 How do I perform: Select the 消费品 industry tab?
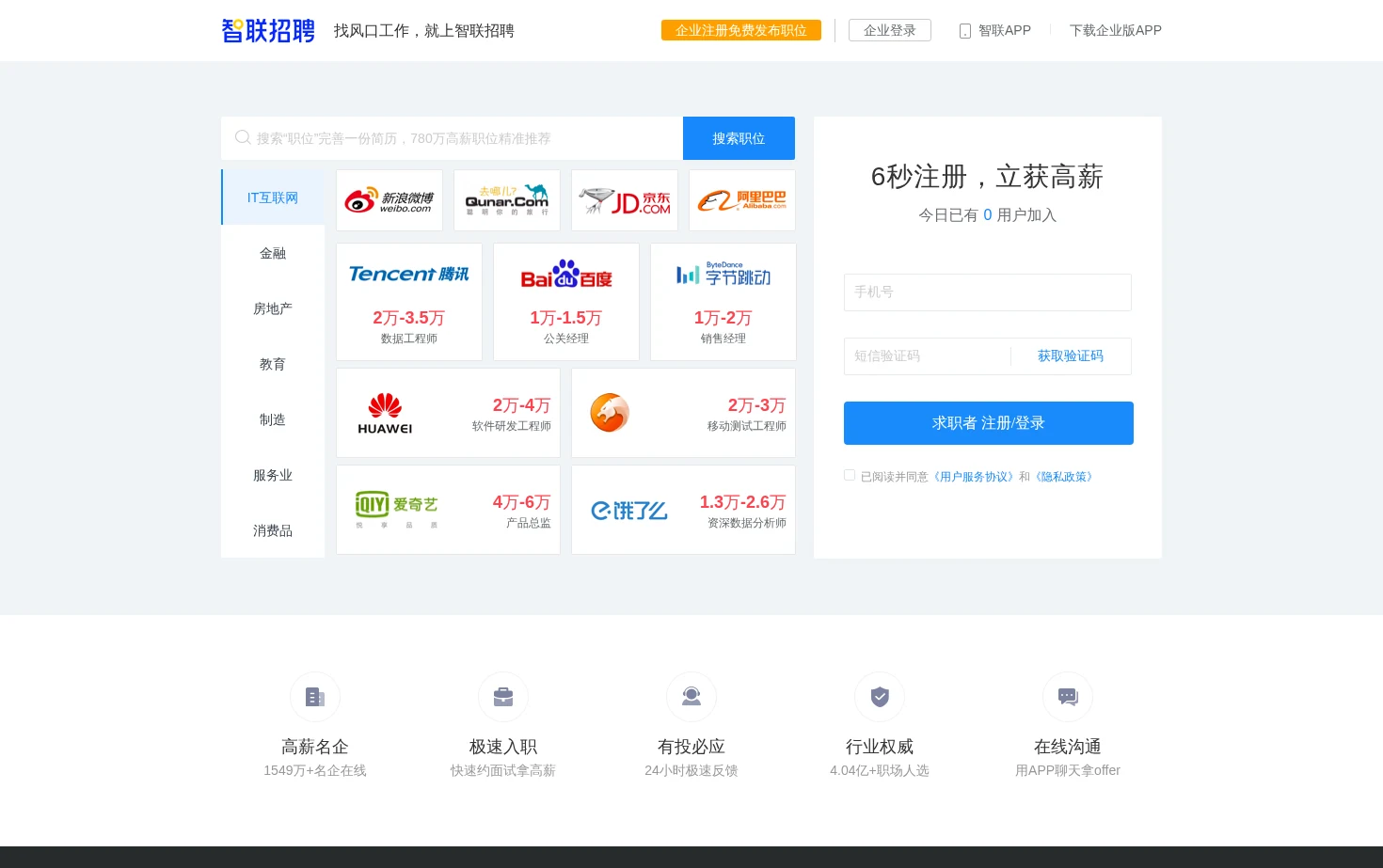(273, 530)
